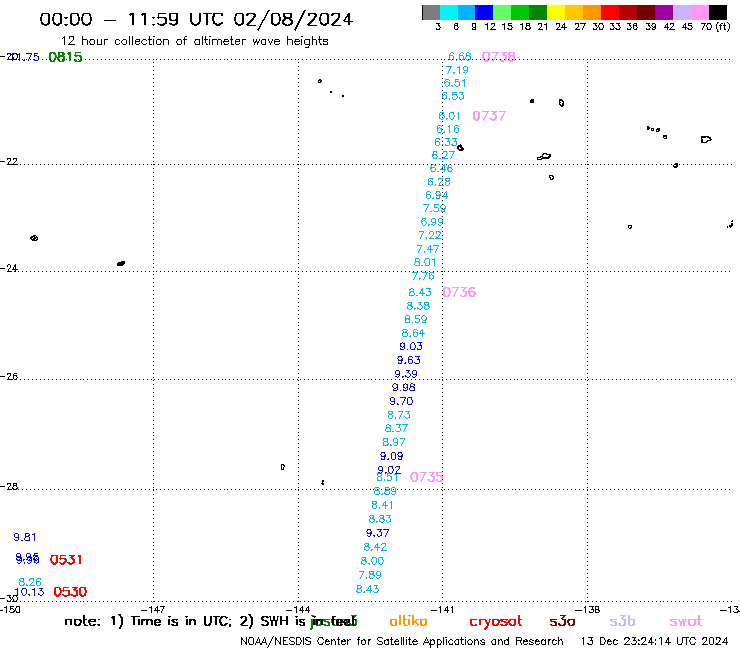Image resolution: width=740 pixels, height=650 pixels.
Task: Click the longitude axis label '-138'
Action: pyautogui.click(x=588, y=609)
